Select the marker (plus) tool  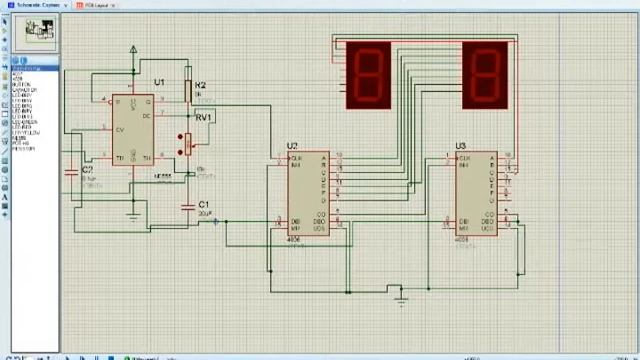5,215
